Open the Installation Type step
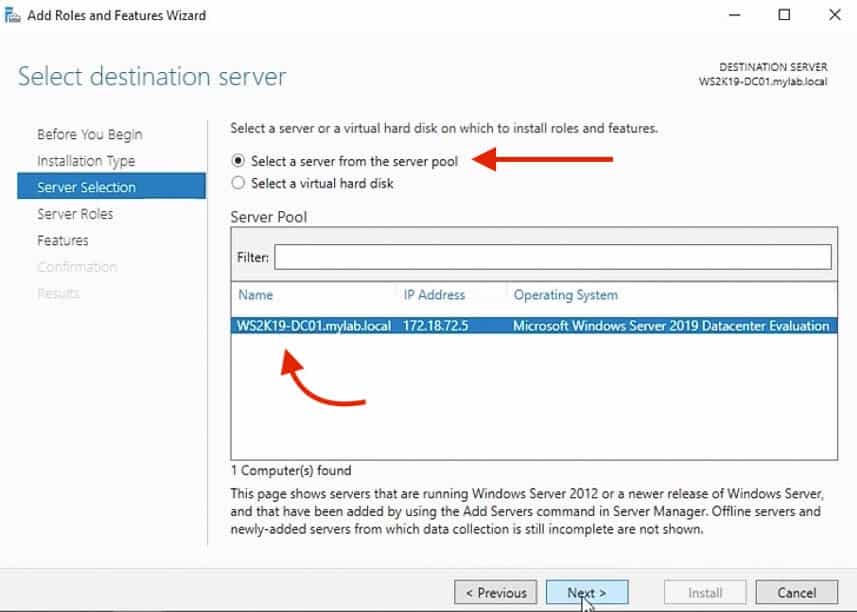 click(x=86, y=161)
